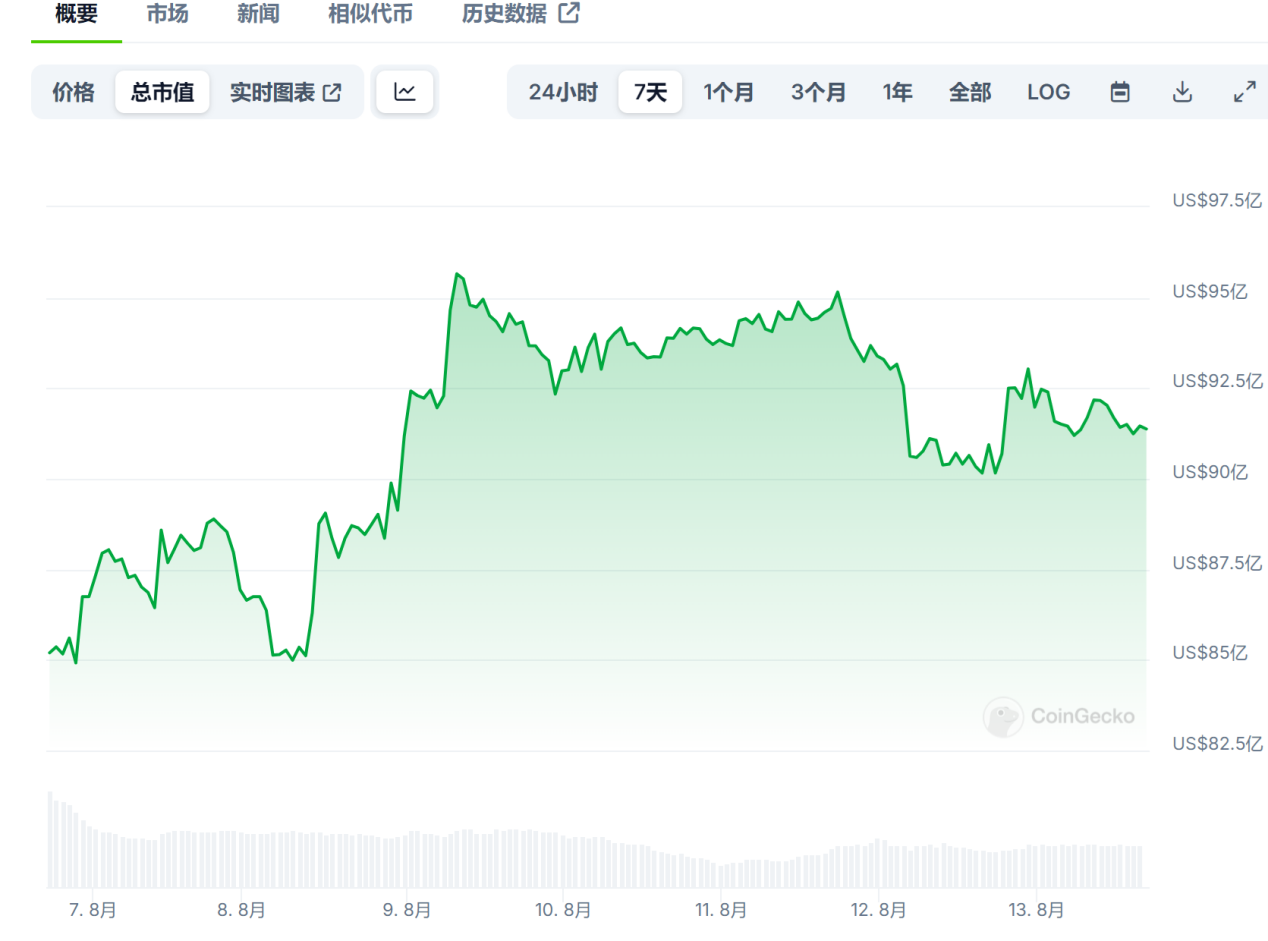Image resolution: width=1268 pixels, height=941 pixels.
Task: Open 实时图表 in external view
Action: coord(285,92)
